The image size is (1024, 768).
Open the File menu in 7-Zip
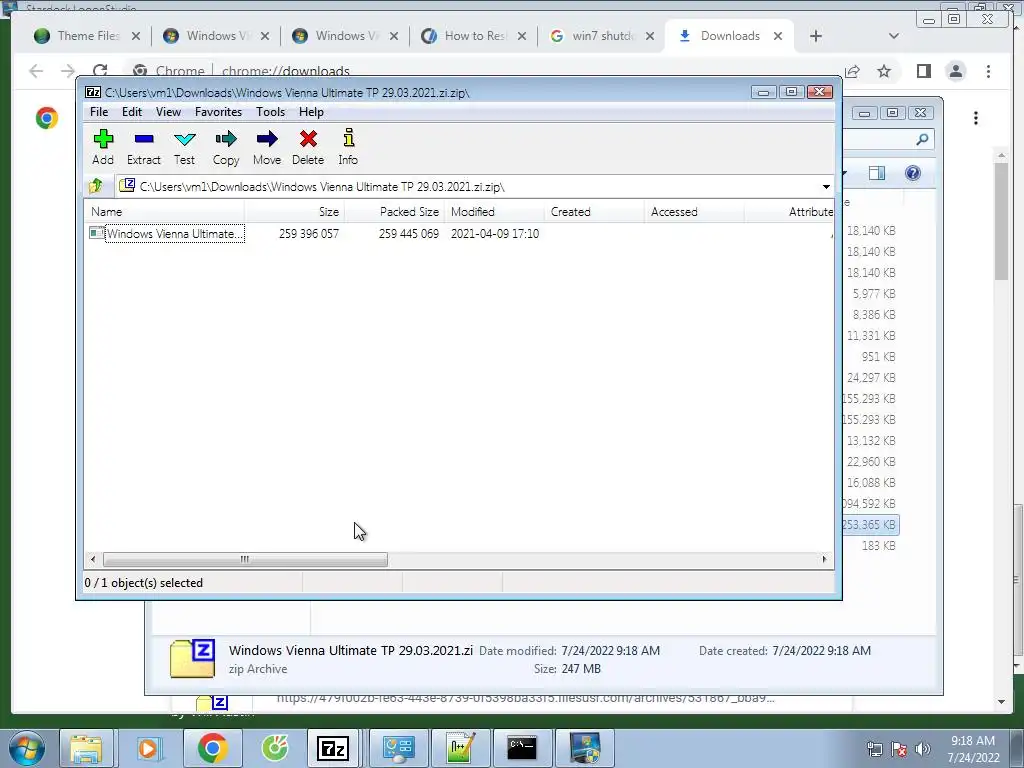[99, 112]
